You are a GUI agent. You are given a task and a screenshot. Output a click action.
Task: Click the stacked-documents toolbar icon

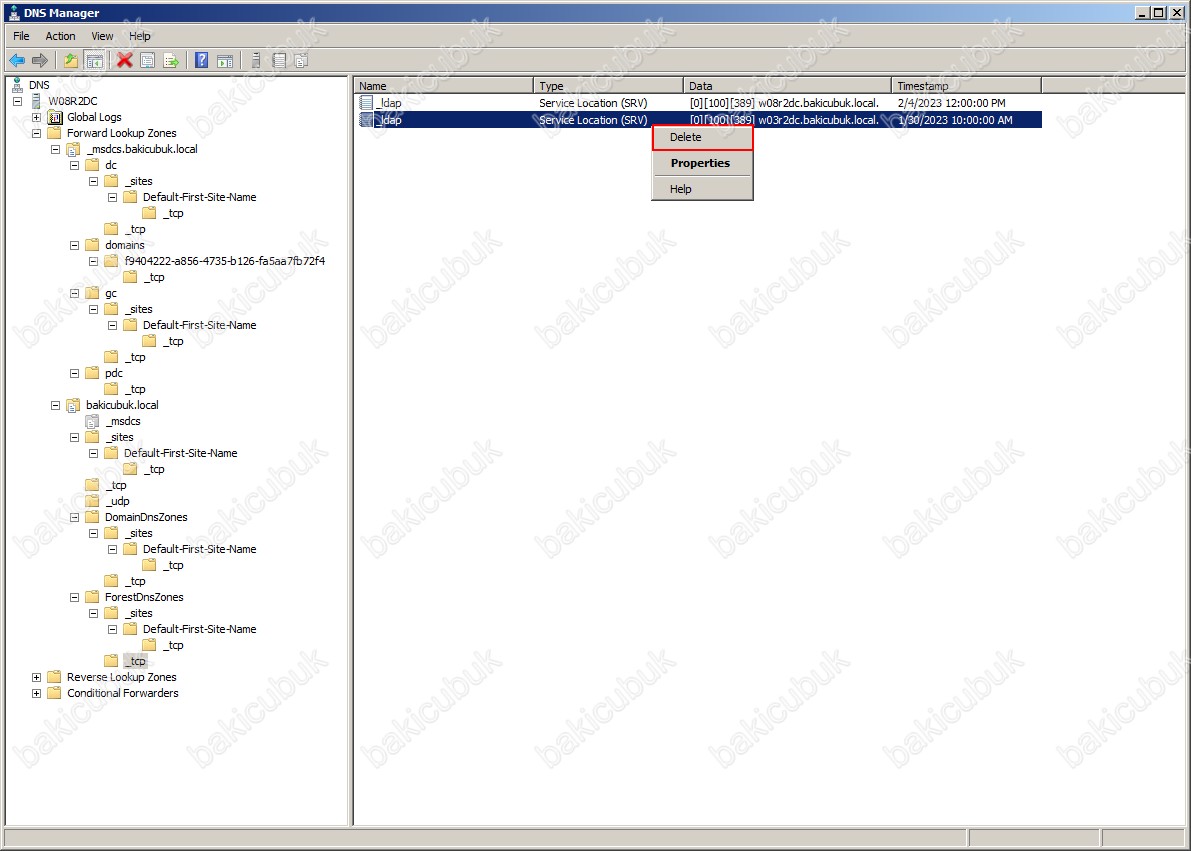[x=302, y=60]
